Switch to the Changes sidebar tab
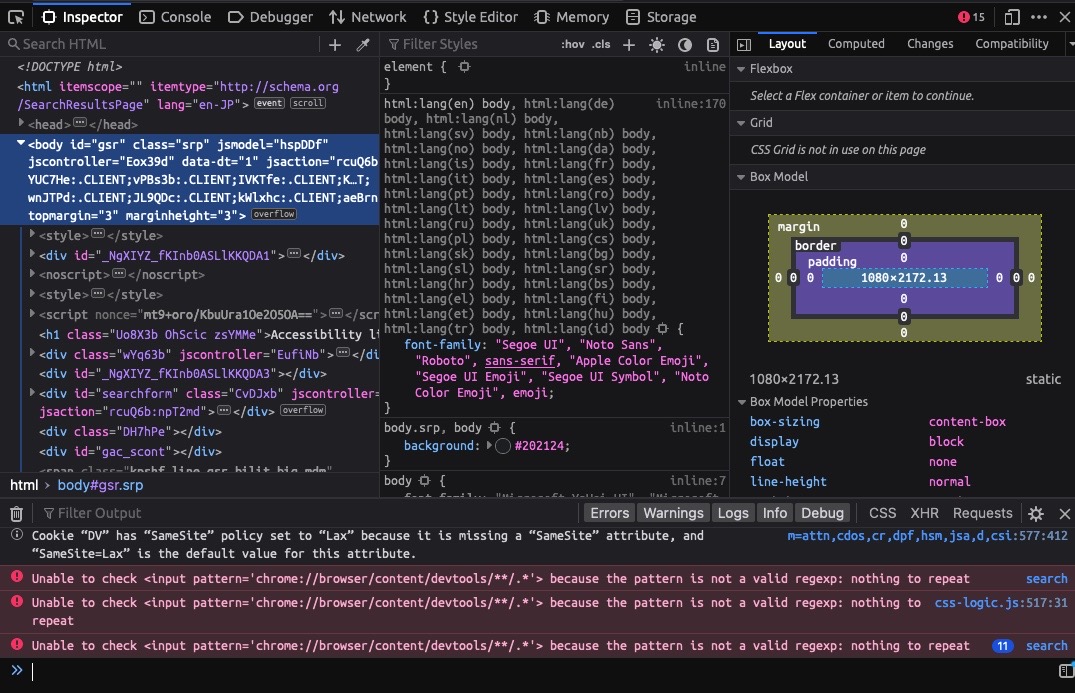 (930, 44)
